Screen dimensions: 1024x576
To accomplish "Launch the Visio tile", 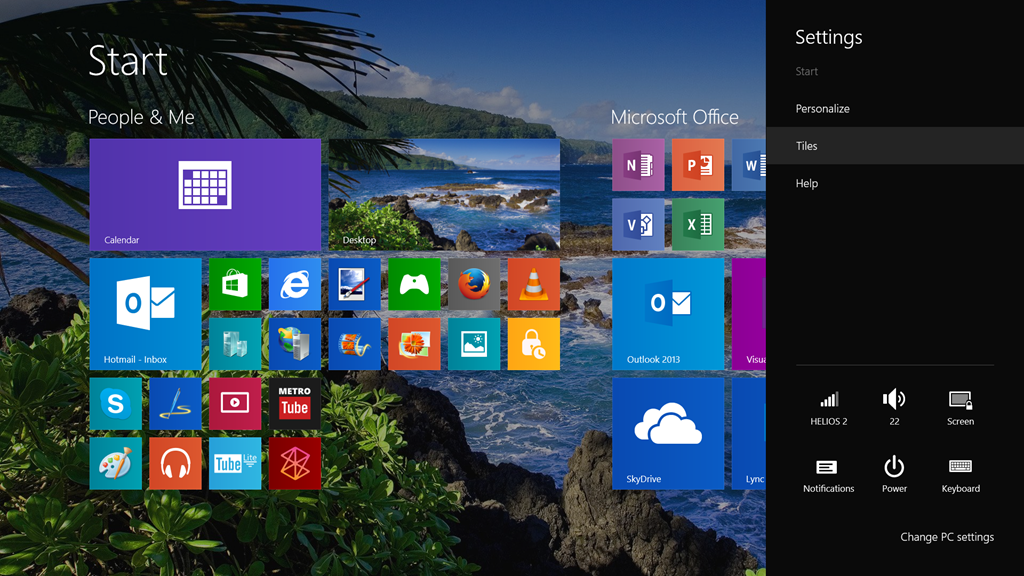I will tap(638, 225).
